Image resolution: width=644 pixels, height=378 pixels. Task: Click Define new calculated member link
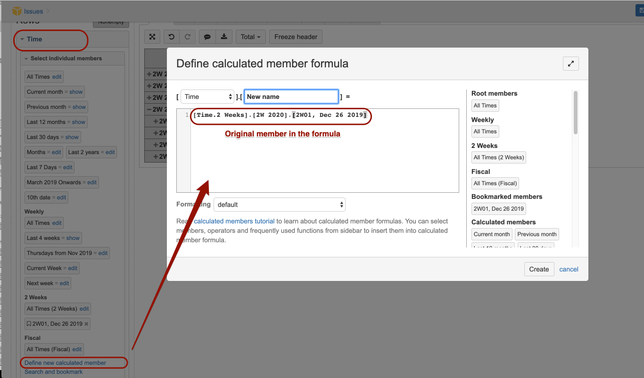(x=65, y=363)
